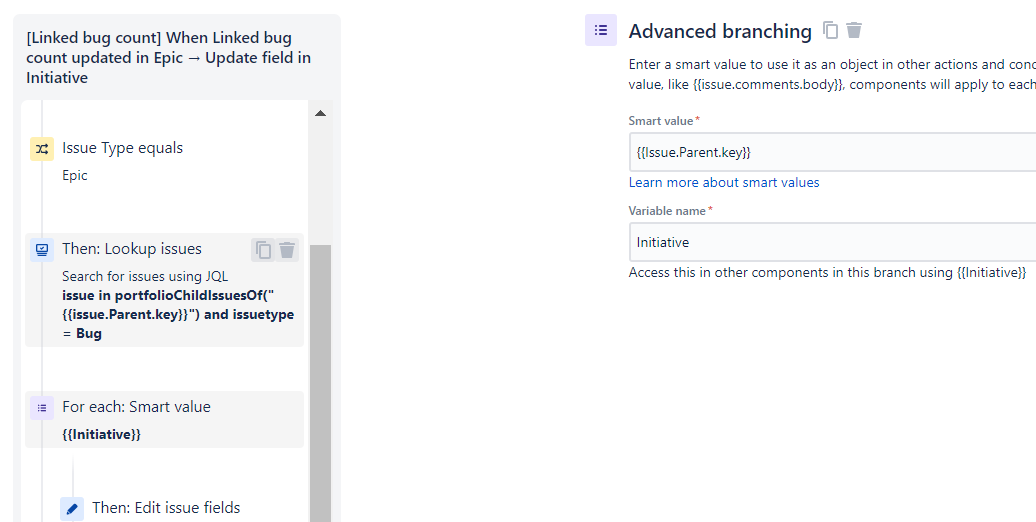The image size is (1036, 522).
Task: Click the For each branch icon
Action: pos(42,408)
